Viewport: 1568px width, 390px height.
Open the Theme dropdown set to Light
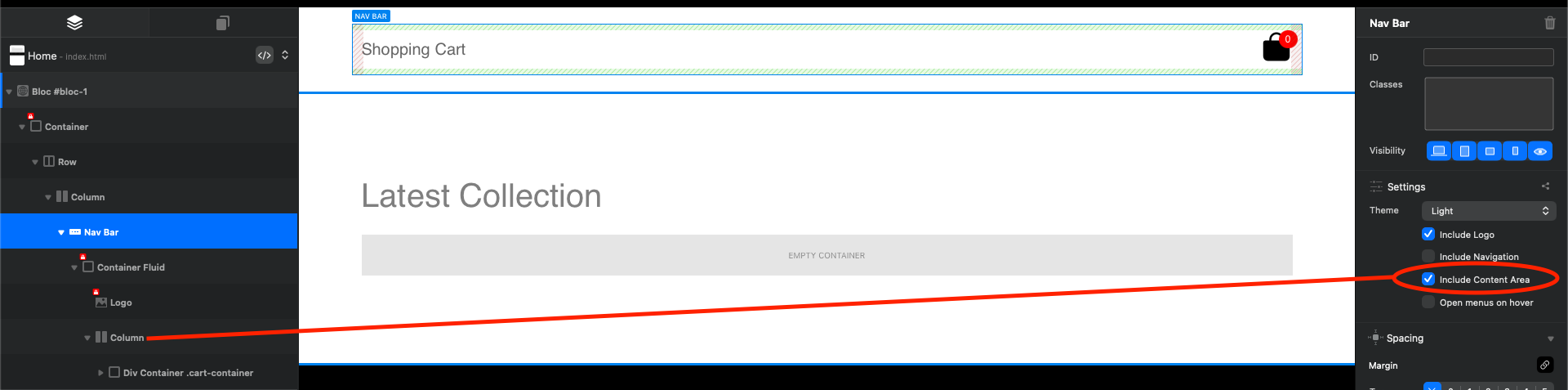pyautogui.click(x=1489, y=211)
